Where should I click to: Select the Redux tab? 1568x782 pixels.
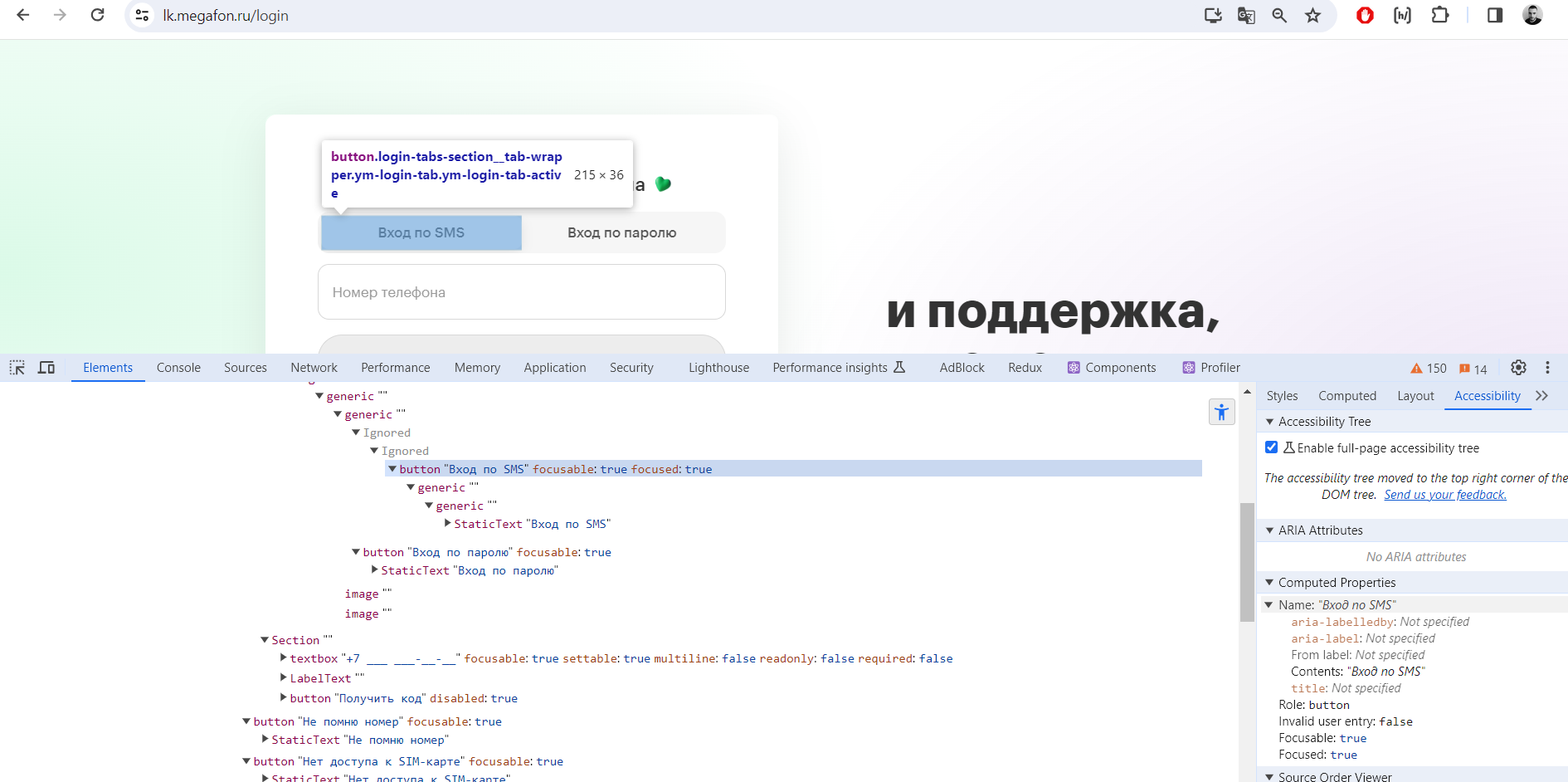(1025, 368)
